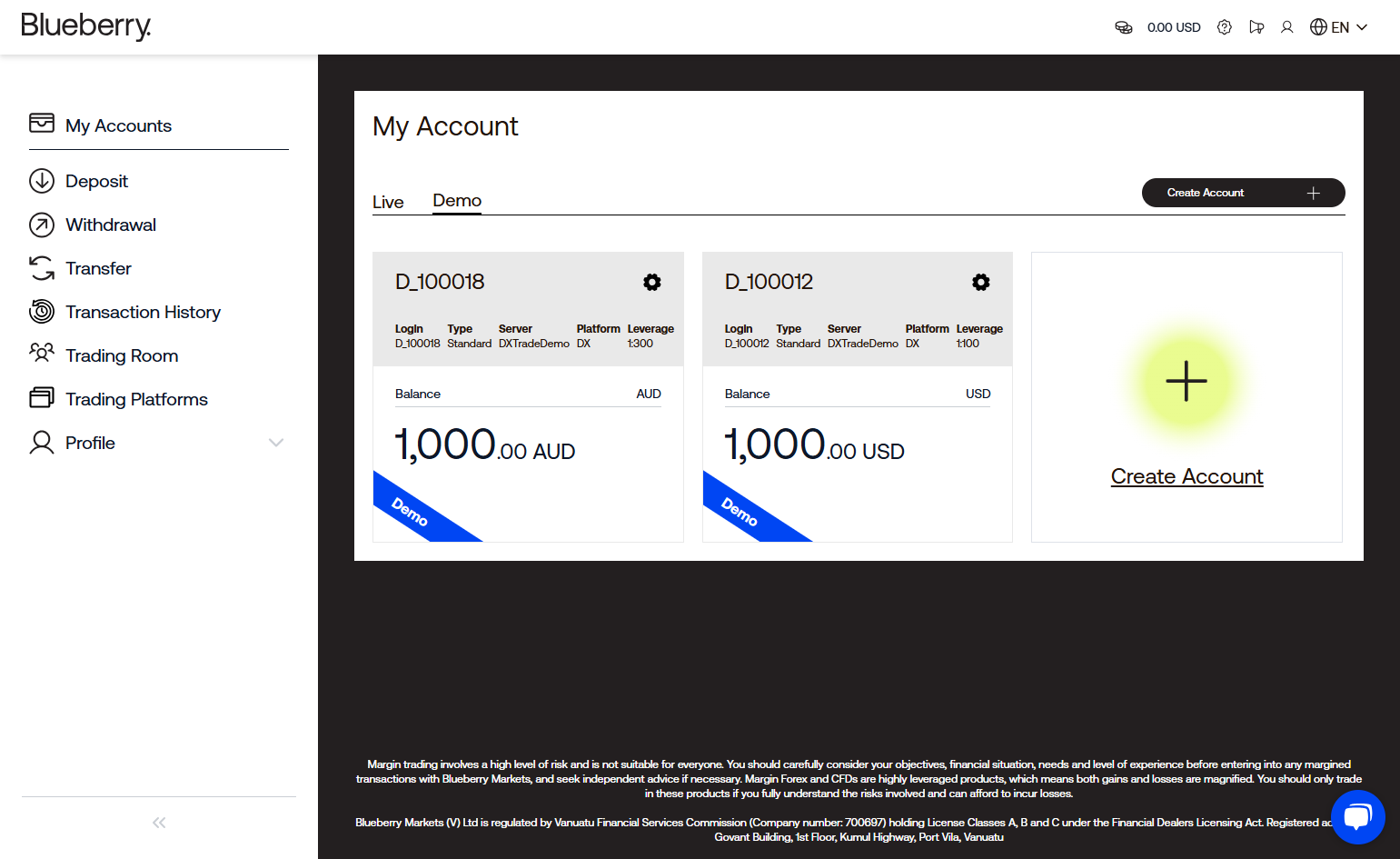
Task: Click the My Accounts card icon
Action: [x=42, y=123]
